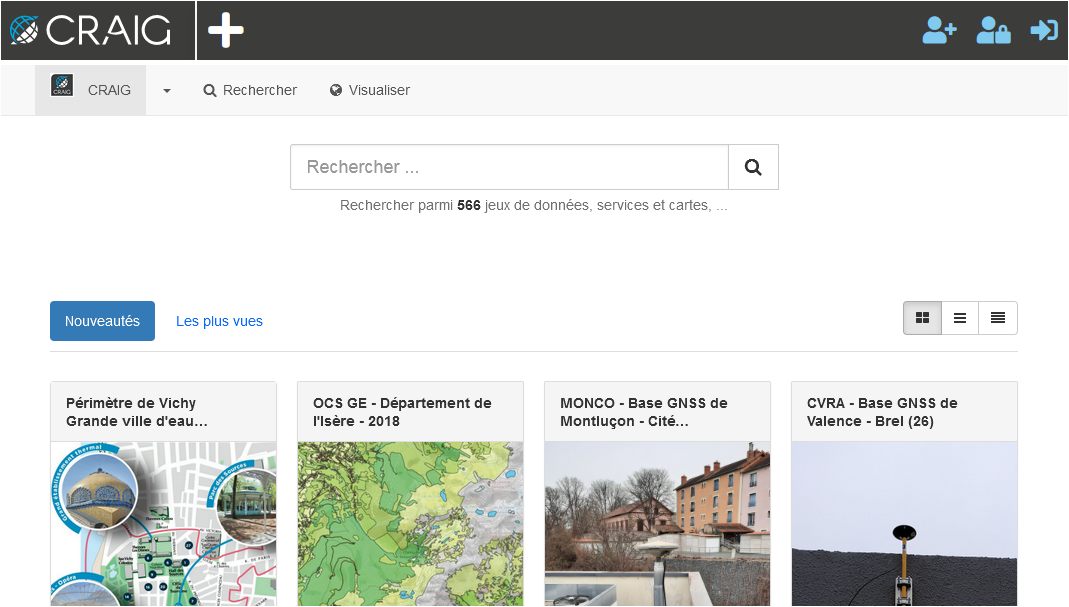
Task: Click the create account user-plus icon
Action: [x=939, y=31]
